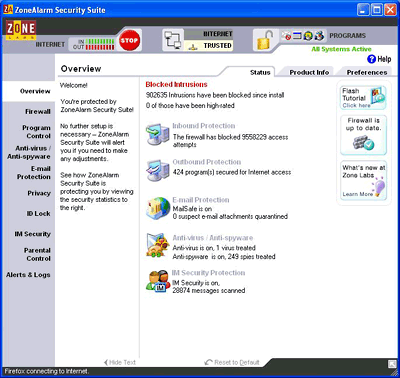Open Anti-virus / Anti-spyware in the sidebar

point(29,152)
